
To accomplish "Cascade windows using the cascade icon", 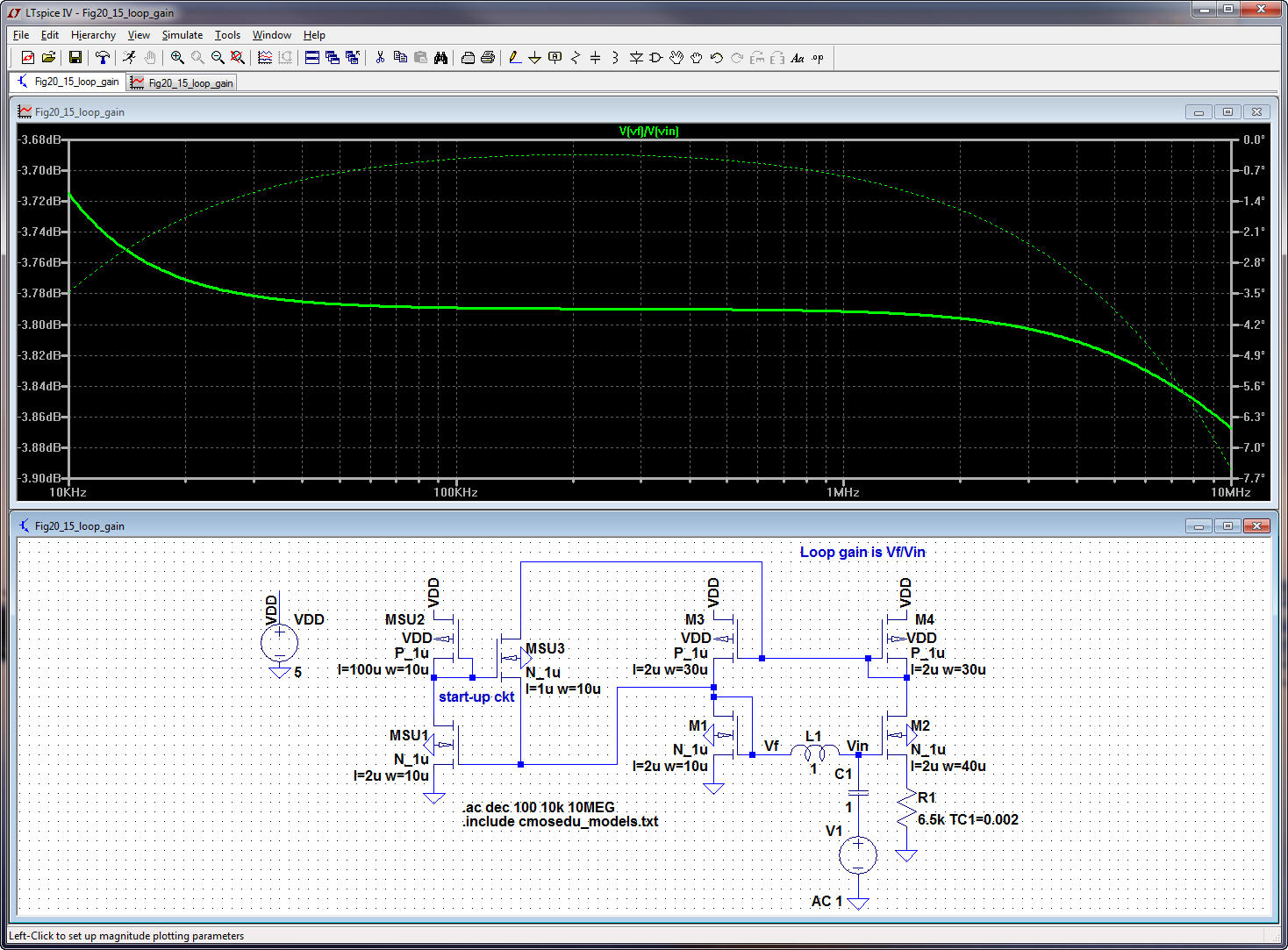I will pyautogui.click(x=333, y=58).
